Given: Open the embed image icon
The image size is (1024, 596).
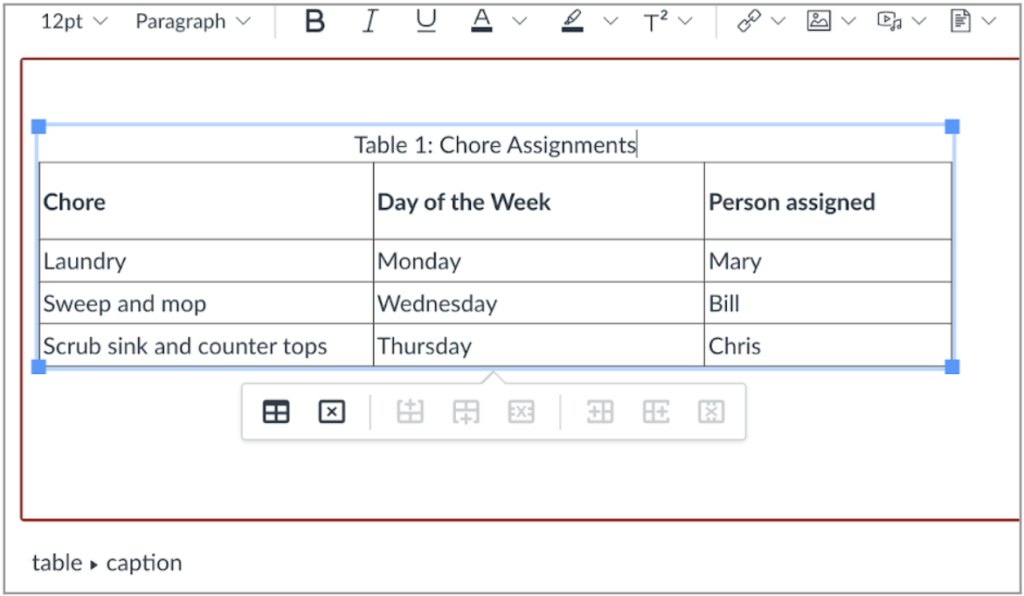Looking at the screenshot, I should tap(820, 21).
